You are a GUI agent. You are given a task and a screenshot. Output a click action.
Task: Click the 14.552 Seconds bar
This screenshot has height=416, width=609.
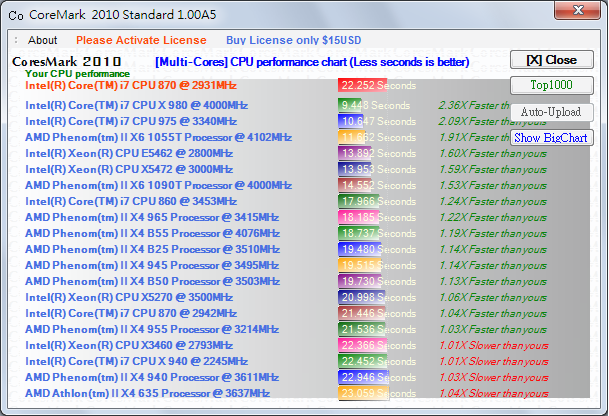click(x=355, y=185)
